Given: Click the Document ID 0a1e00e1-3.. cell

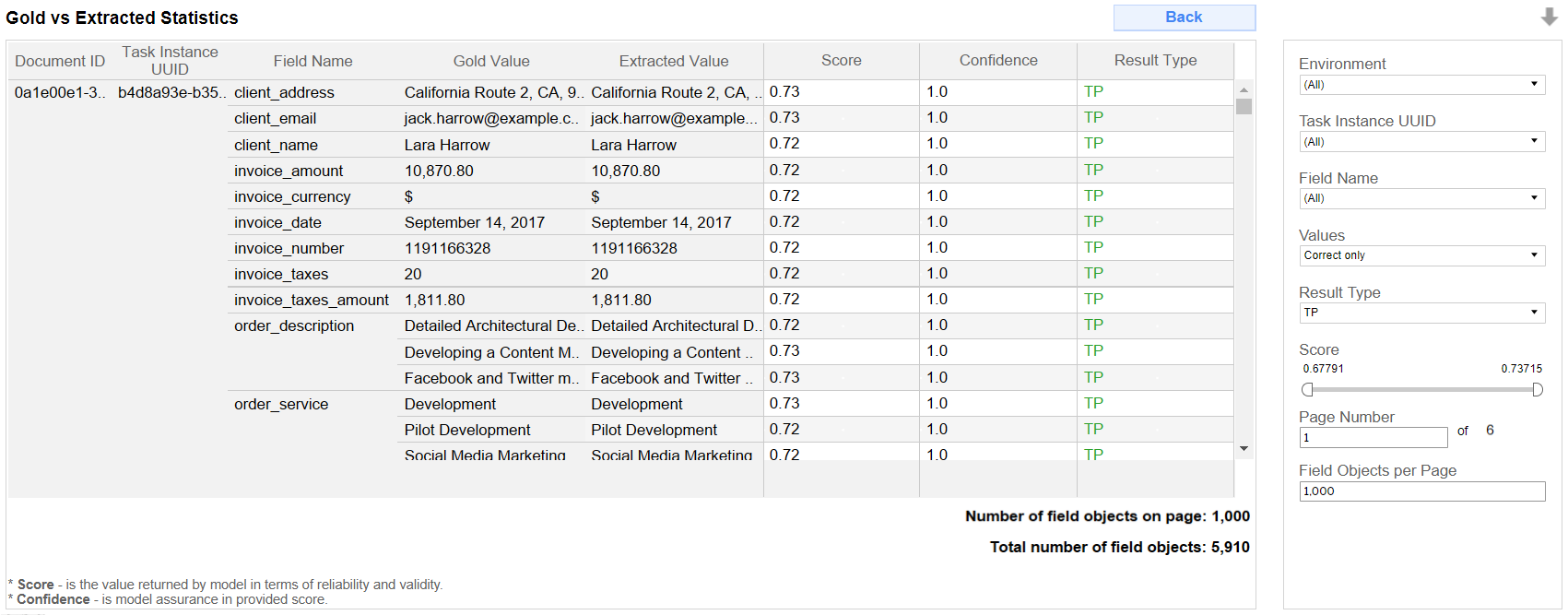Looking at the screenshot, I should tap(60, 93).
